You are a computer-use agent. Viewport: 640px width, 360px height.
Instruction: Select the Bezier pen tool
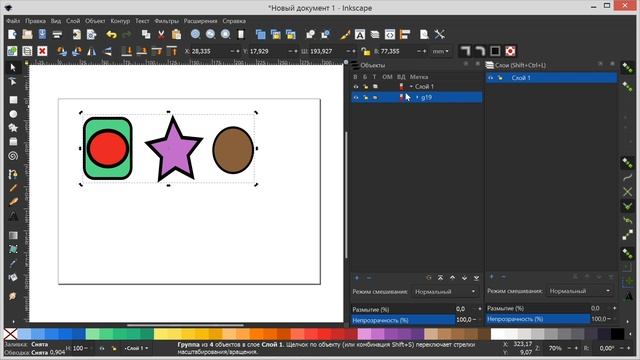tap(13, 174)
